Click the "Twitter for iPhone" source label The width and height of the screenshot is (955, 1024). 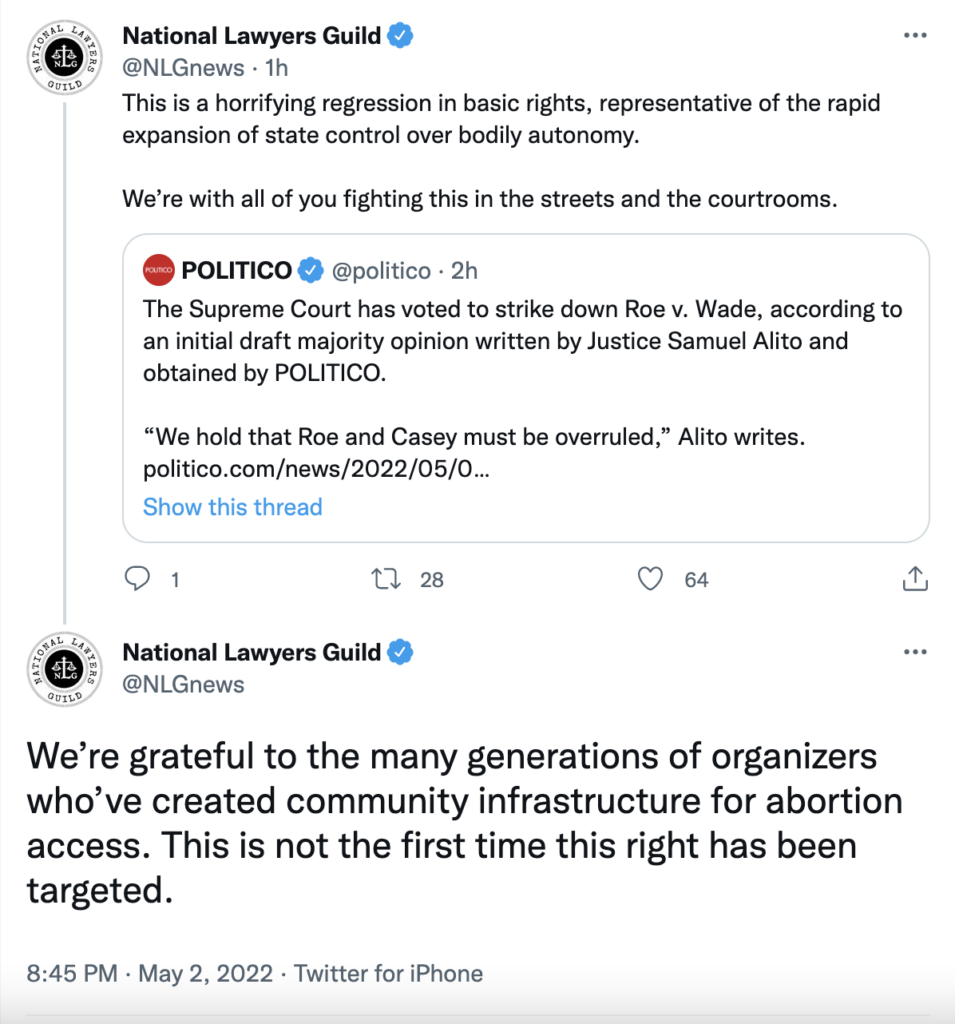[x=389, y=973]
